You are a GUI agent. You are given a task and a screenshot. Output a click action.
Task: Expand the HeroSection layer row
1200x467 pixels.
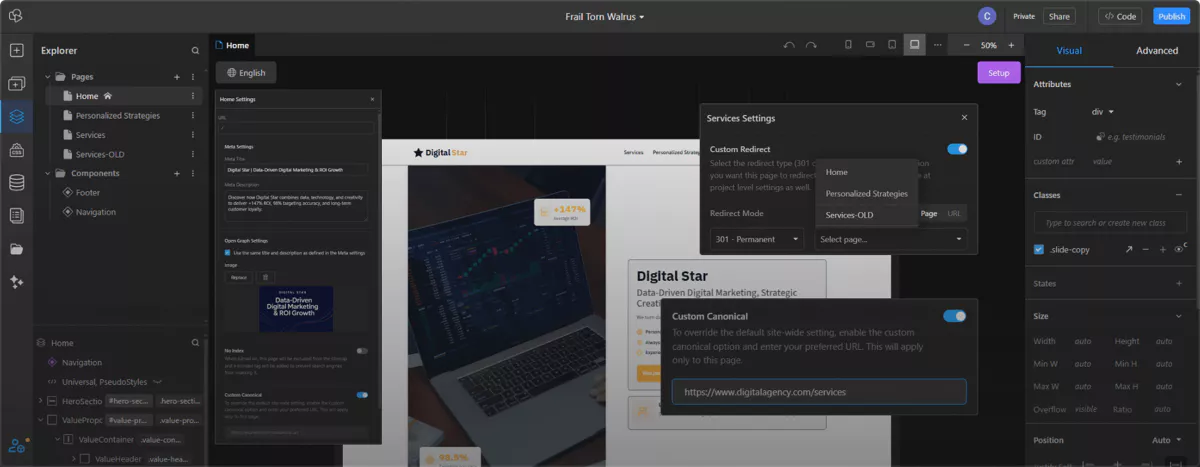(x=40, y=400)
